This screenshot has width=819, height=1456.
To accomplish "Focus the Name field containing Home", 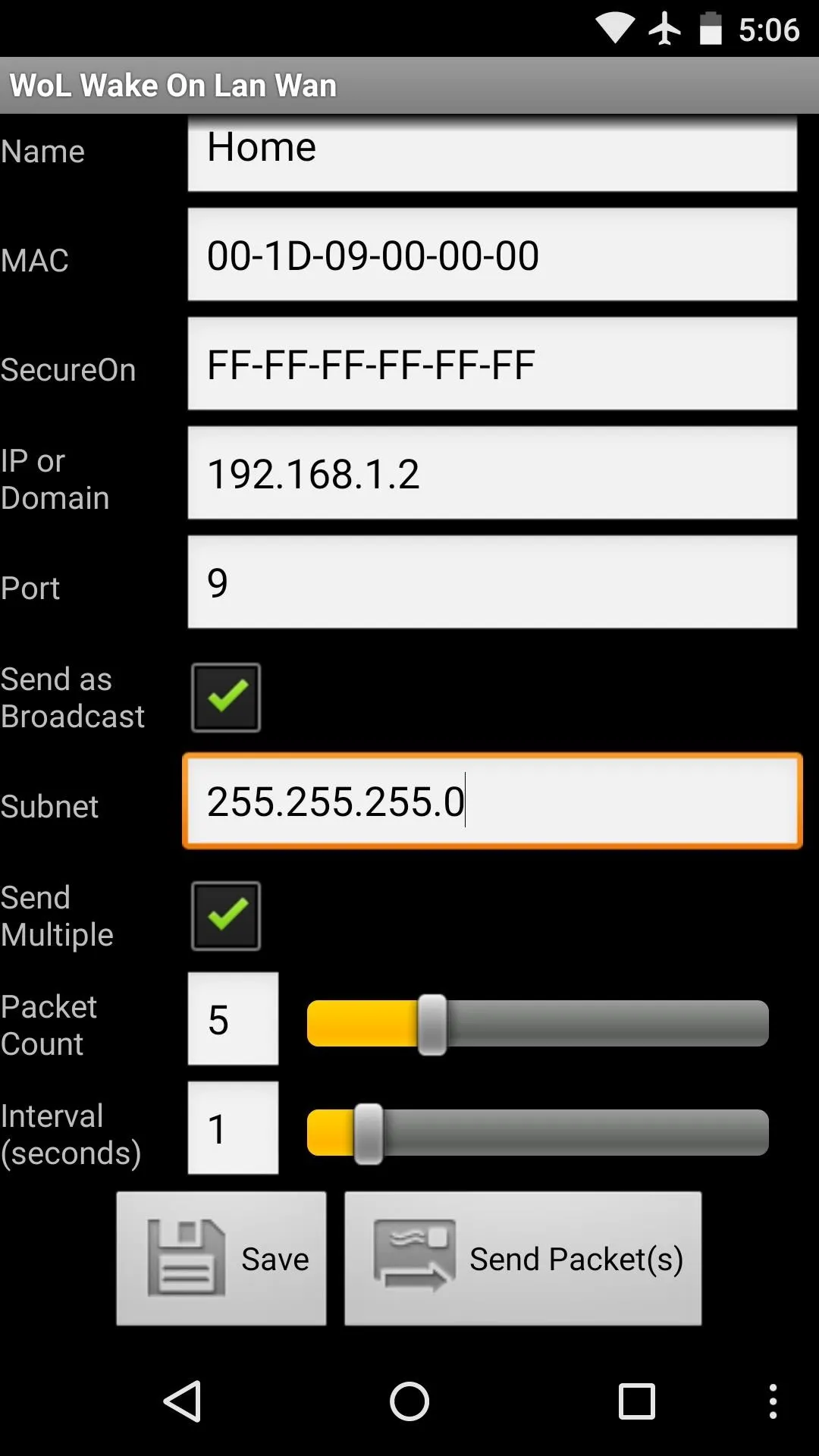I will pos(493,153).
